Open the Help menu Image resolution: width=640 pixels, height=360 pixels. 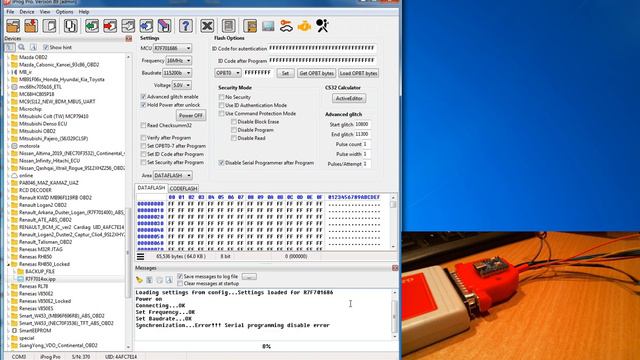pyautogui.click(x=84, y=12)
